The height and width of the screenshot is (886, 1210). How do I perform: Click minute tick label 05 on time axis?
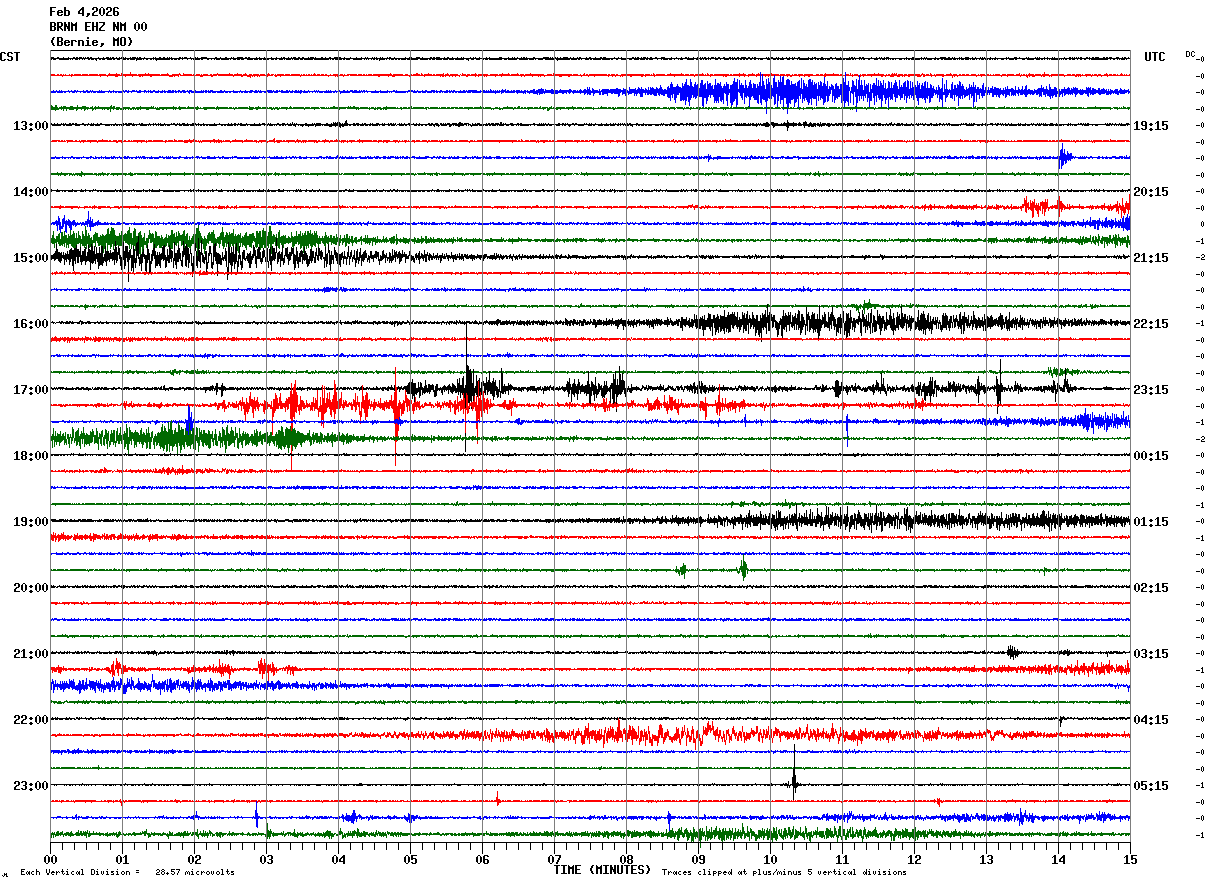pos(410,859)
